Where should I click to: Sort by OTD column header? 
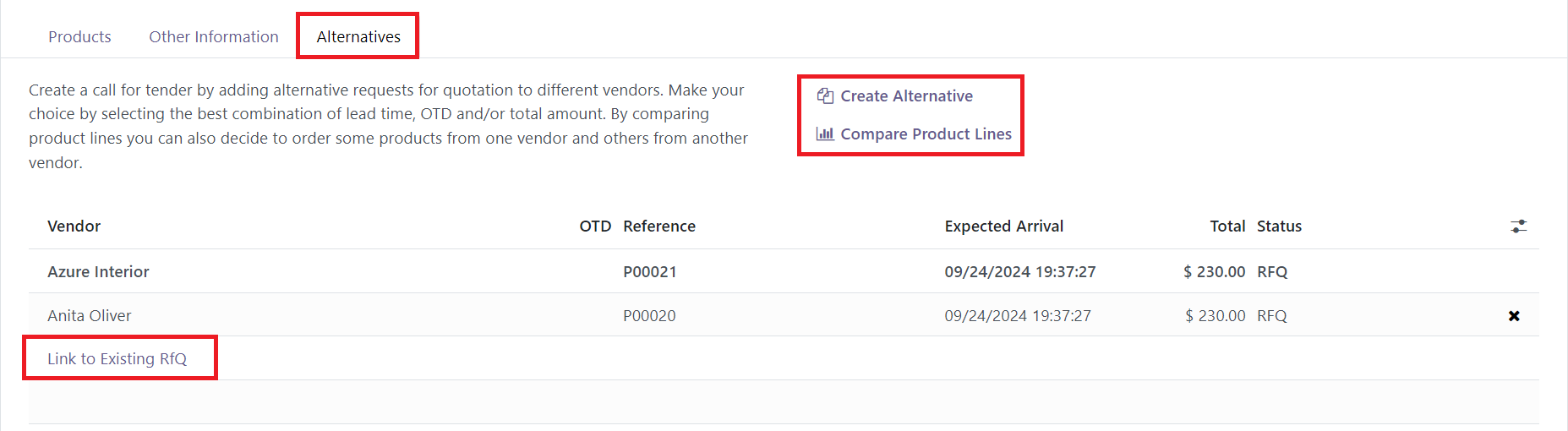pyautogui.click(x=595, y=226)
